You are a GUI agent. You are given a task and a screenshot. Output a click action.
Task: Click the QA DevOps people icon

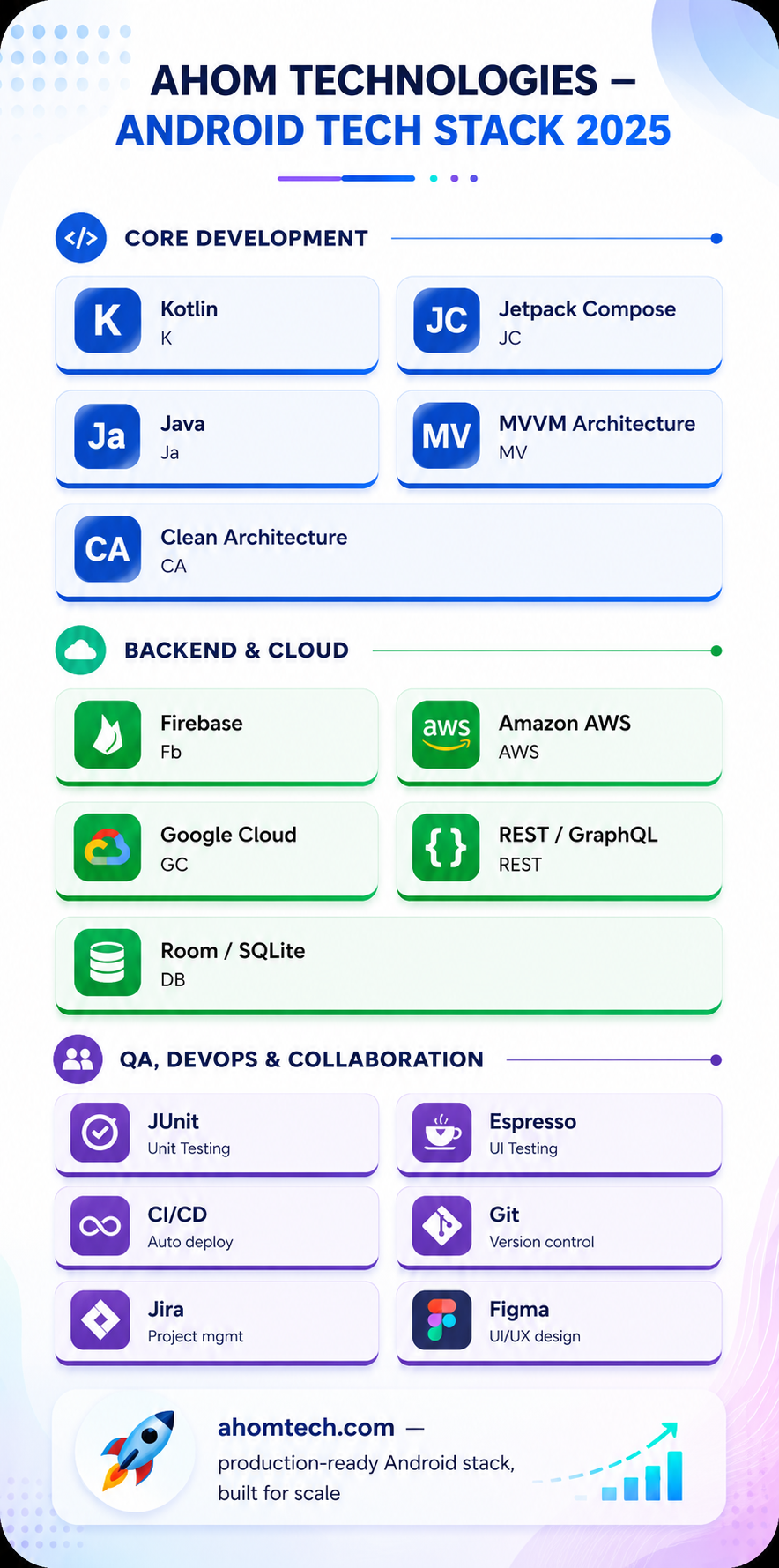point(78,1059)
